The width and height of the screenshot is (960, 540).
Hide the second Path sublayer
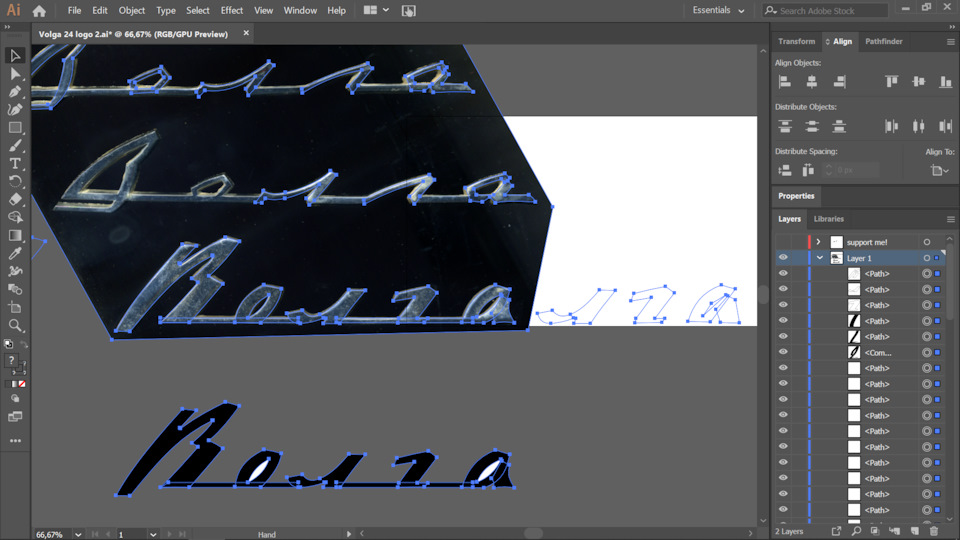pos(783,289)
